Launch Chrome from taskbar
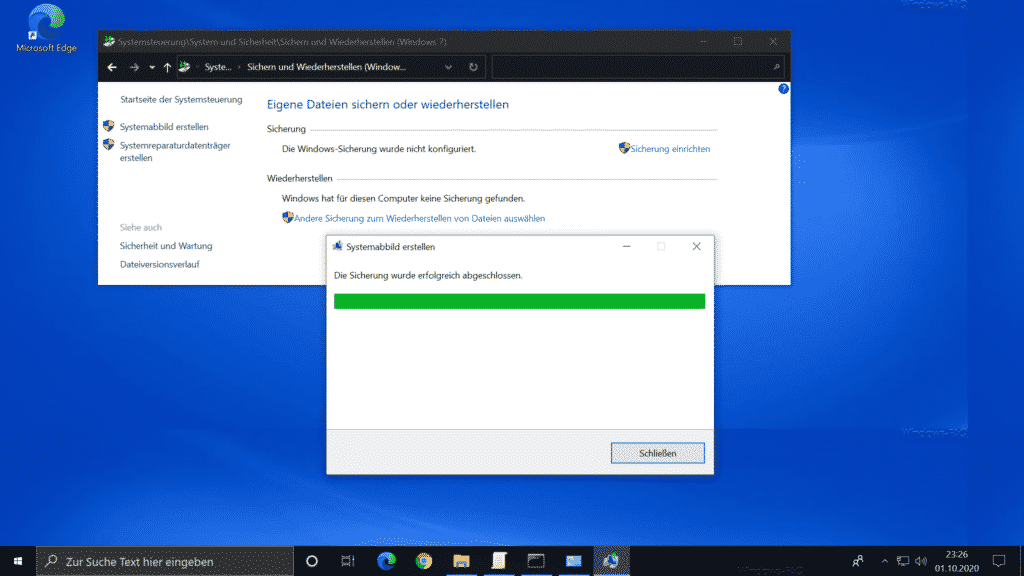The height and width of the screenshot is (576, 1024). coord(424,562)
